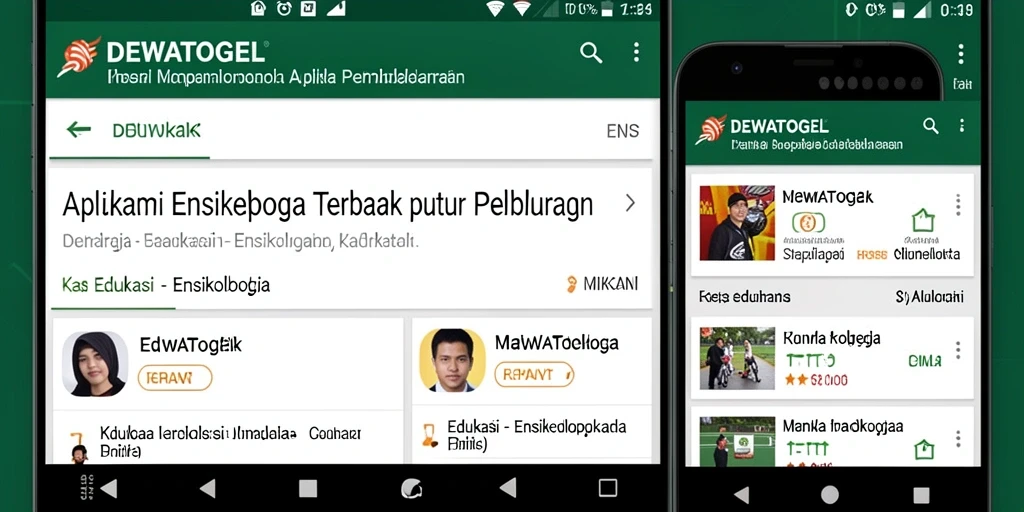Tap the back triangle in right phone navigation bar
Screen dimensions: 1024x512
[742, 494]
